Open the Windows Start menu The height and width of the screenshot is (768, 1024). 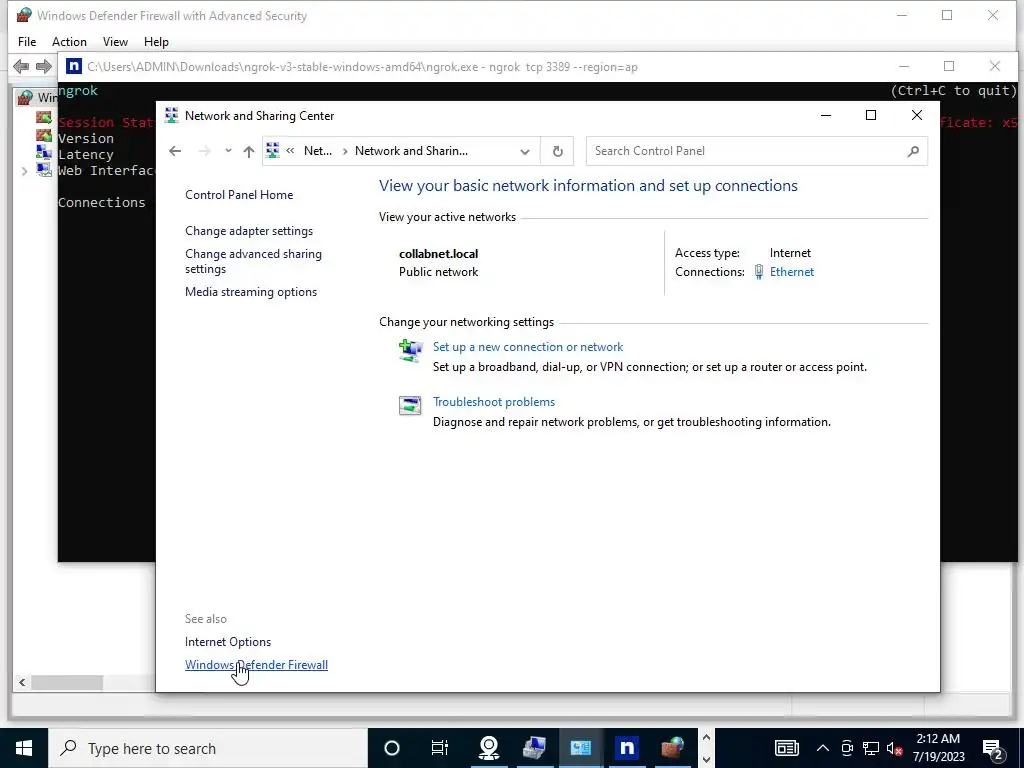pos(24,748)
